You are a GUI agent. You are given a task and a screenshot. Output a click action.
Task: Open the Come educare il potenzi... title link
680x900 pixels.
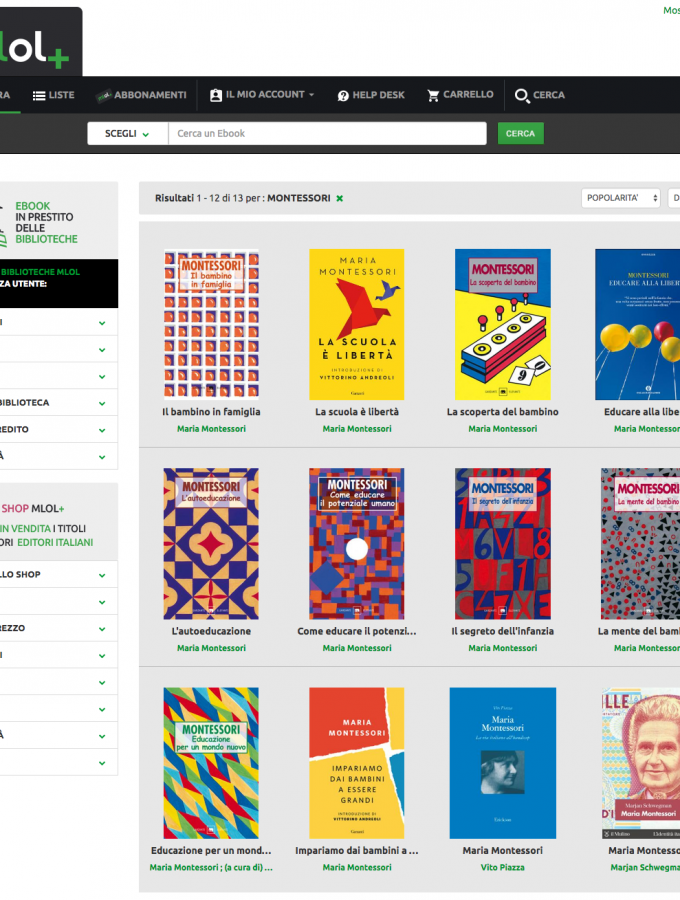tap(357, 631)
